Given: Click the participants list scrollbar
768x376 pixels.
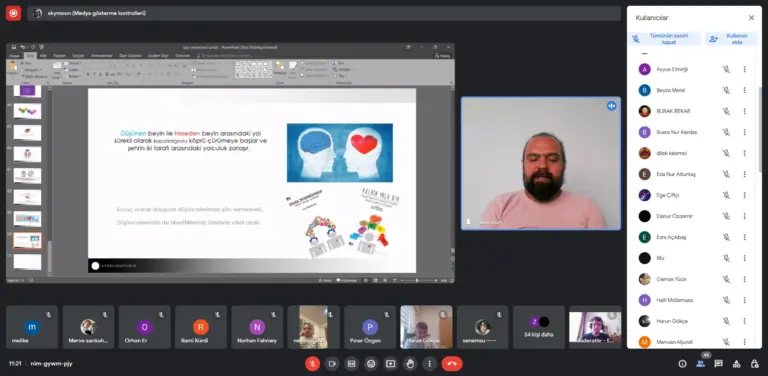Looking at the screenshot, I should point(759,130).
